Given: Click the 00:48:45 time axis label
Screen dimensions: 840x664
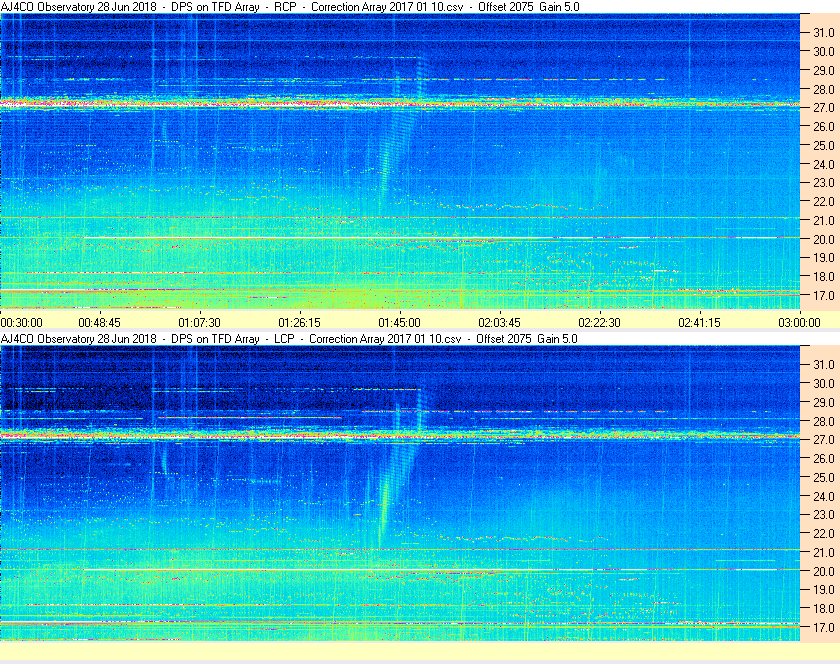Looking at the screenshot, I should coord(100,323).
